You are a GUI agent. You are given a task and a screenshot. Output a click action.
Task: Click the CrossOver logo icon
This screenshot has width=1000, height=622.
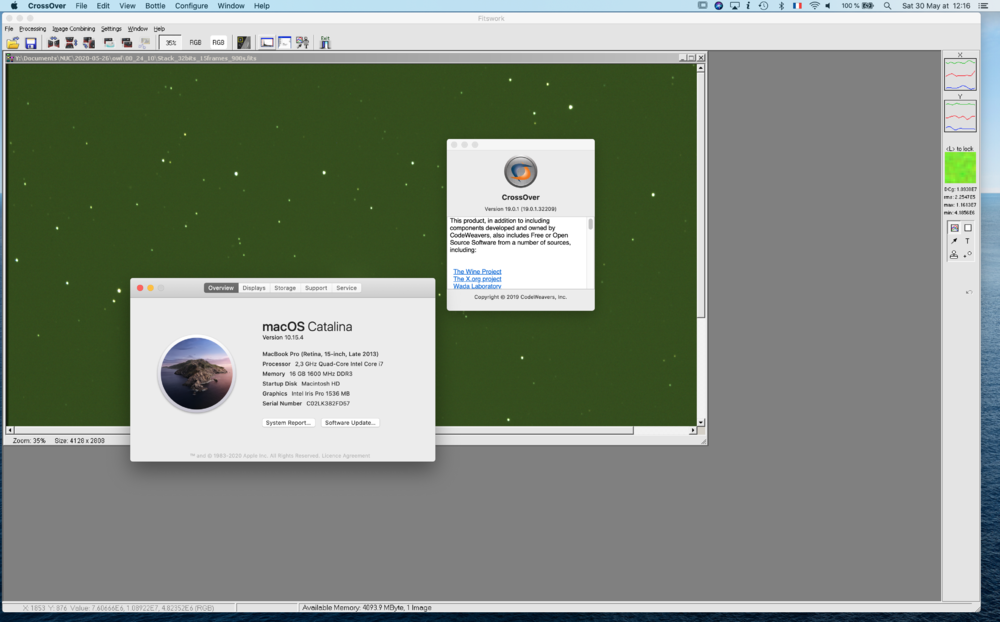(520, 172)
